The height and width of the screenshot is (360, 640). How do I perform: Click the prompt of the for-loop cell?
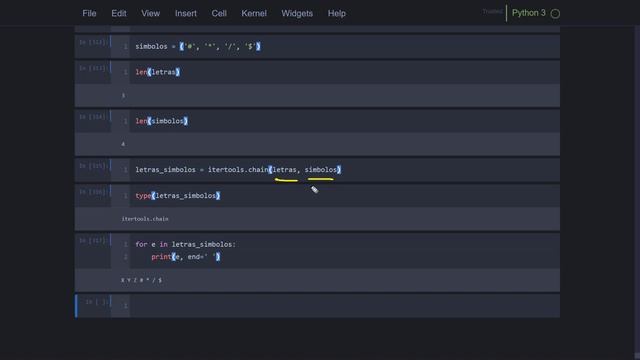[93, 241]
